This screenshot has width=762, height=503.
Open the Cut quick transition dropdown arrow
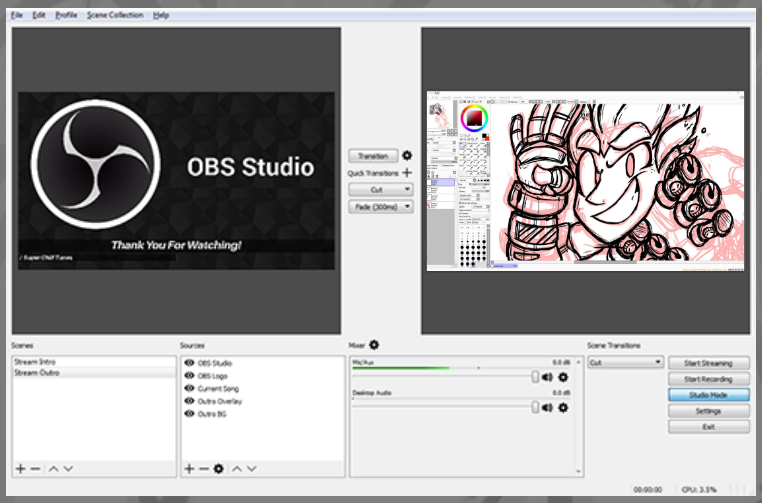(407, 189)
